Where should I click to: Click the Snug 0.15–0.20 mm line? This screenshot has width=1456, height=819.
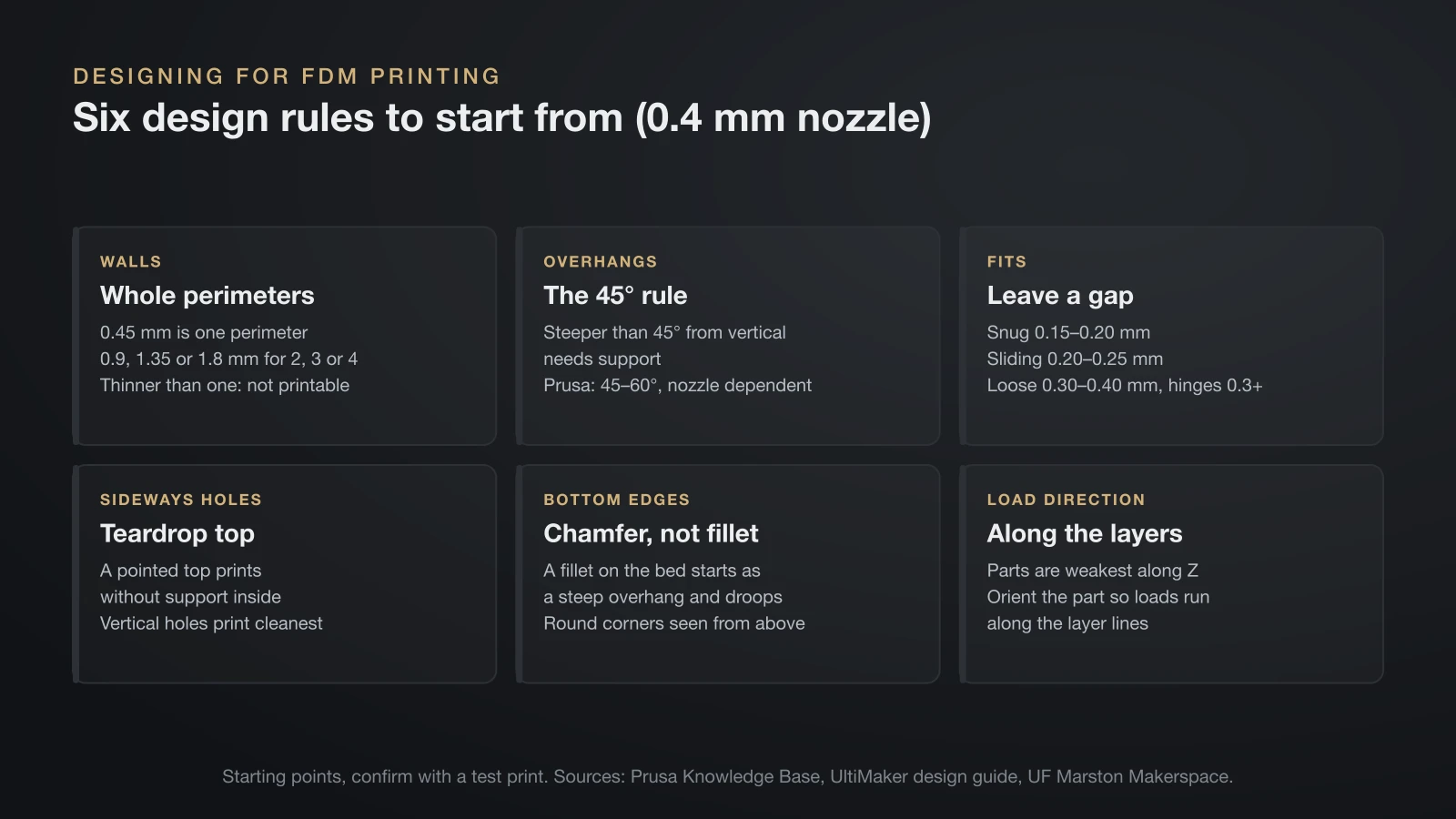point(1068,333)
